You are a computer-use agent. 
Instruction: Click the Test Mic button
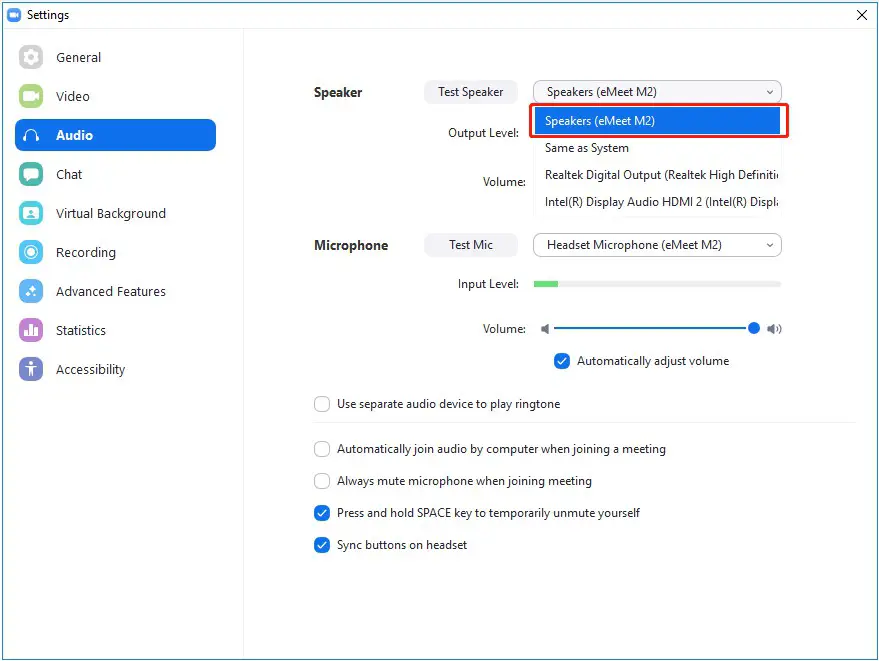tap(470, 245)
